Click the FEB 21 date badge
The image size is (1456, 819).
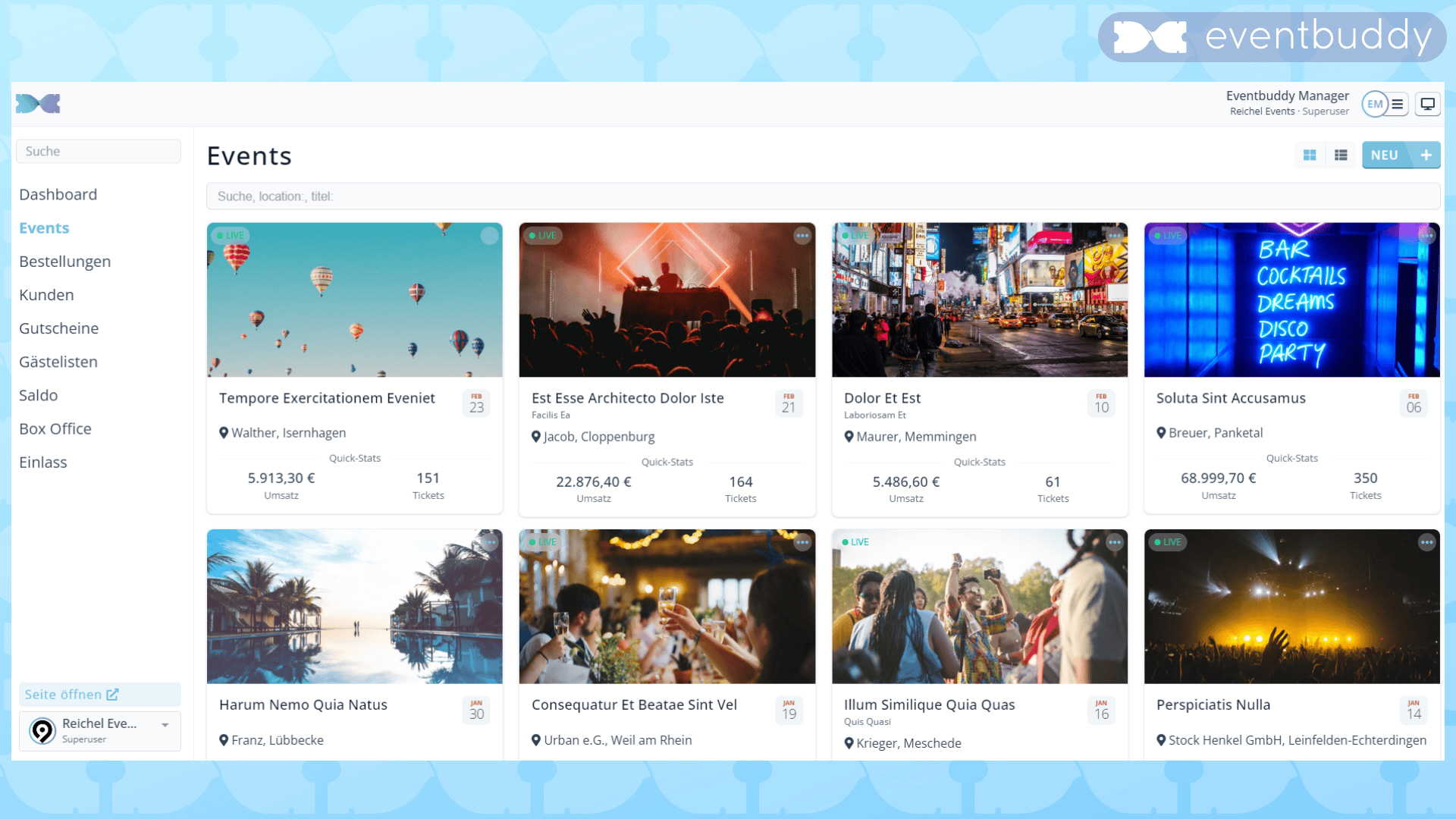[x=789, y=403]
